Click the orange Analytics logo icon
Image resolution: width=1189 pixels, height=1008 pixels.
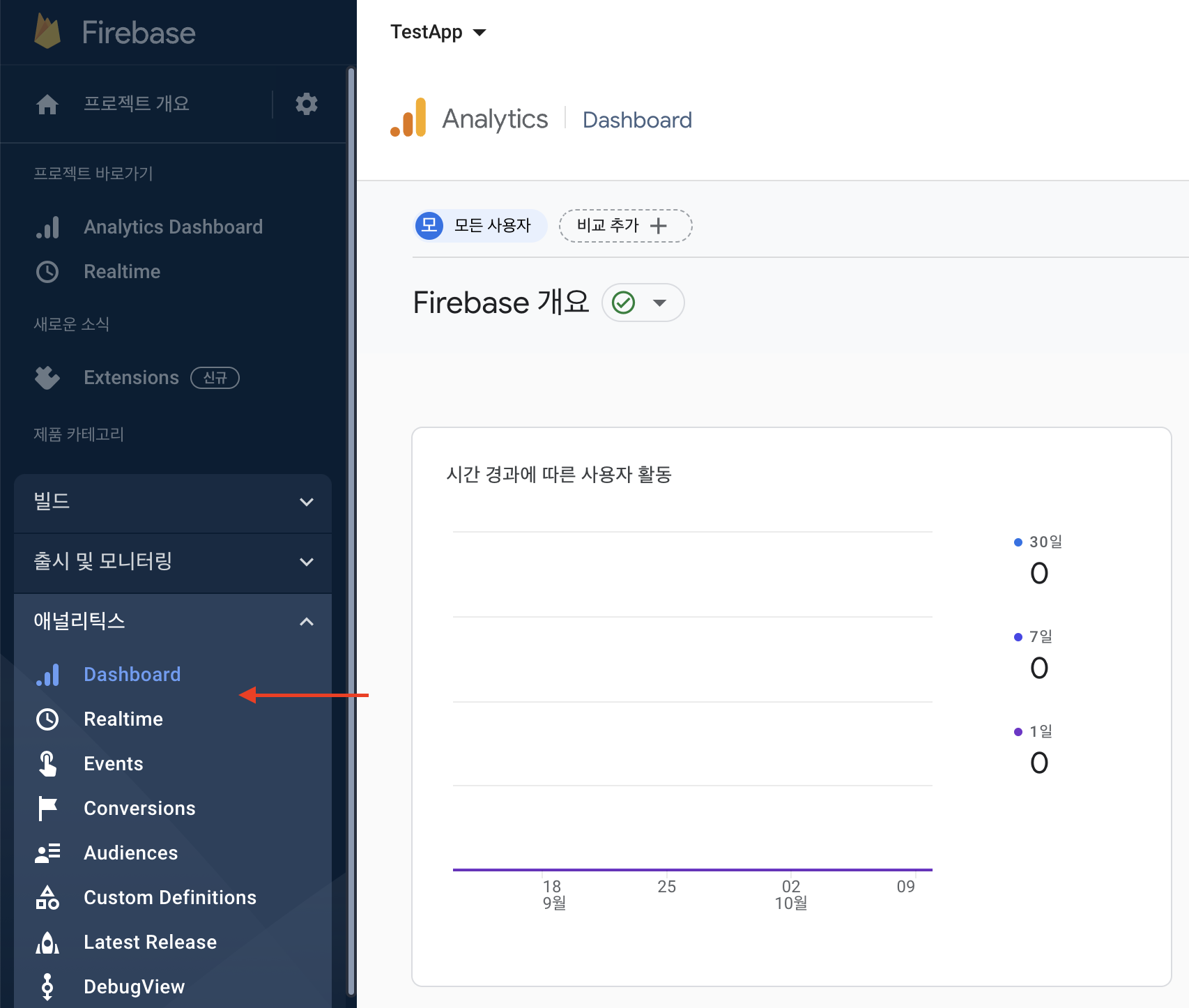click(408, 118)
